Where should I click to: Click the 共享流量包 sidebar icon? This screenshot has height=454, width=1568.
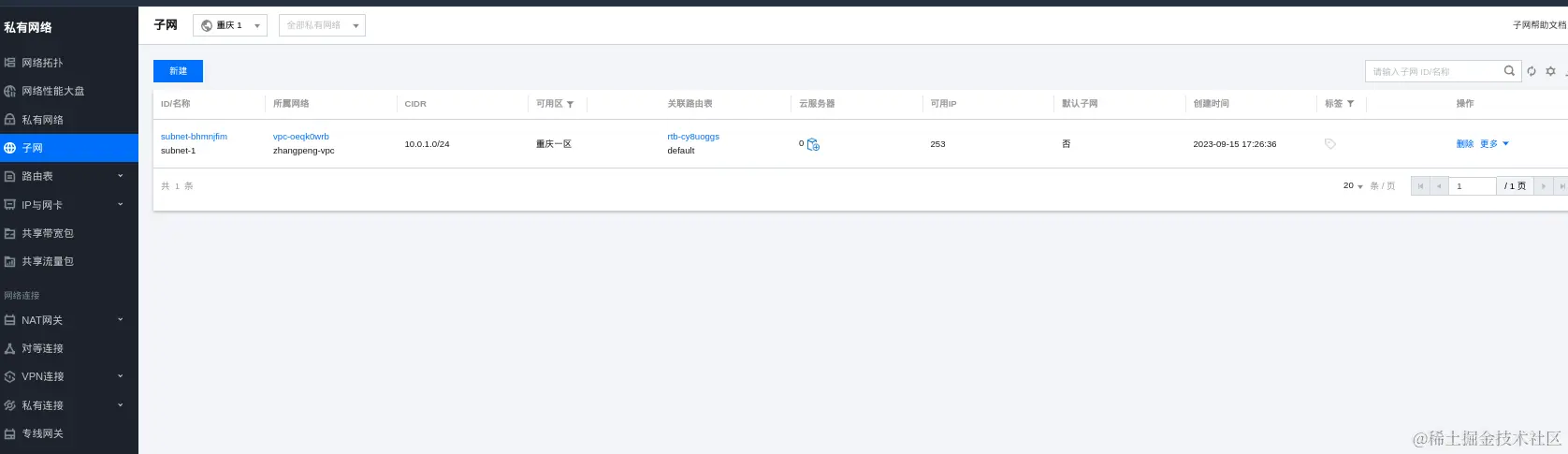coord(10,261)
